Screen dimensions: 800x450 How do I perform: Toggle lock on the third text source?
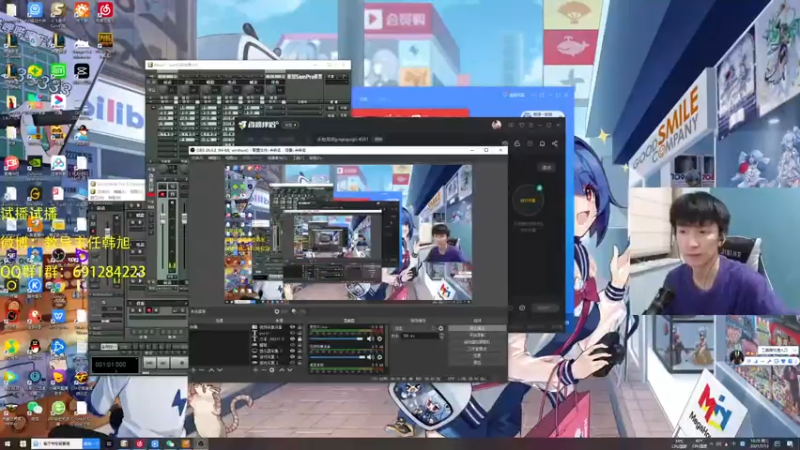click(x=299, y=339)
